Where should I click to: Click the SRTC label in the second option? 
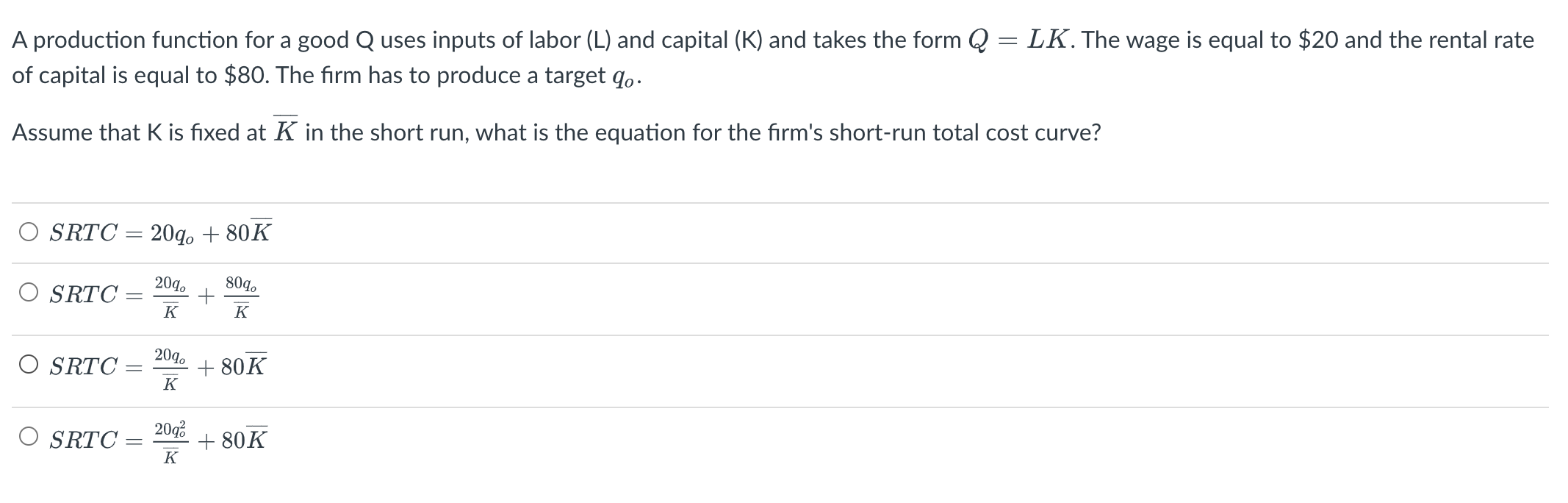coord(83,294)
